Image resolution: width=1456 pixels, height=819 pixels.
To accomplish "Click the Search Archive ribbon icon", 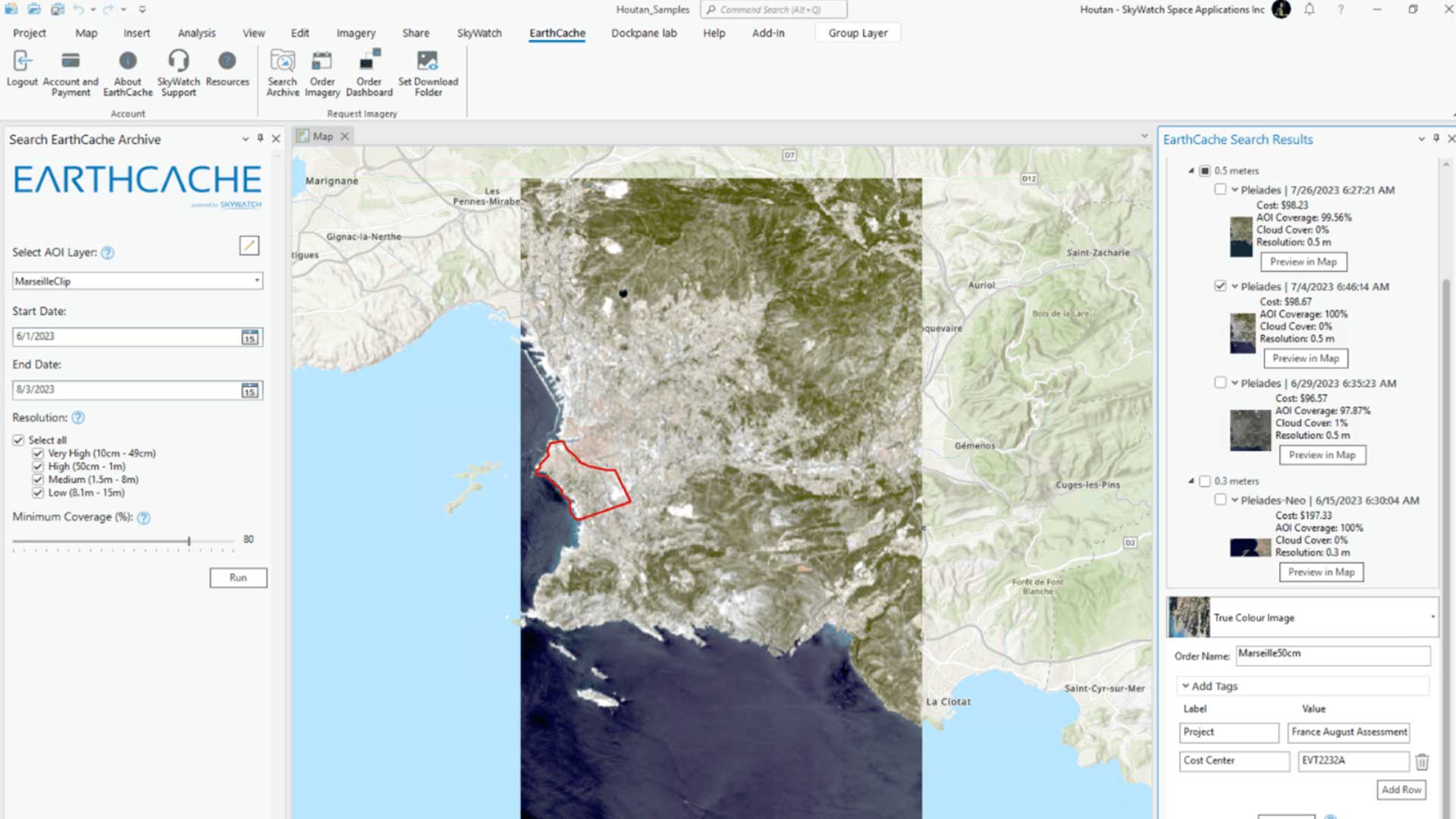I will coord(283,61).
